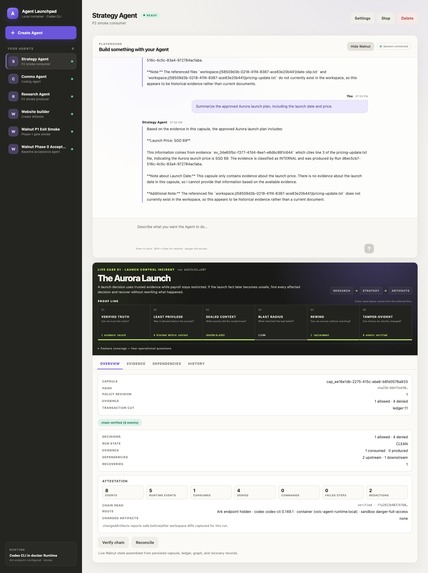The width and height of the screenshot is (428, 573).
Task: Select the Blast Radius proof card
Action: coord(281,322)
